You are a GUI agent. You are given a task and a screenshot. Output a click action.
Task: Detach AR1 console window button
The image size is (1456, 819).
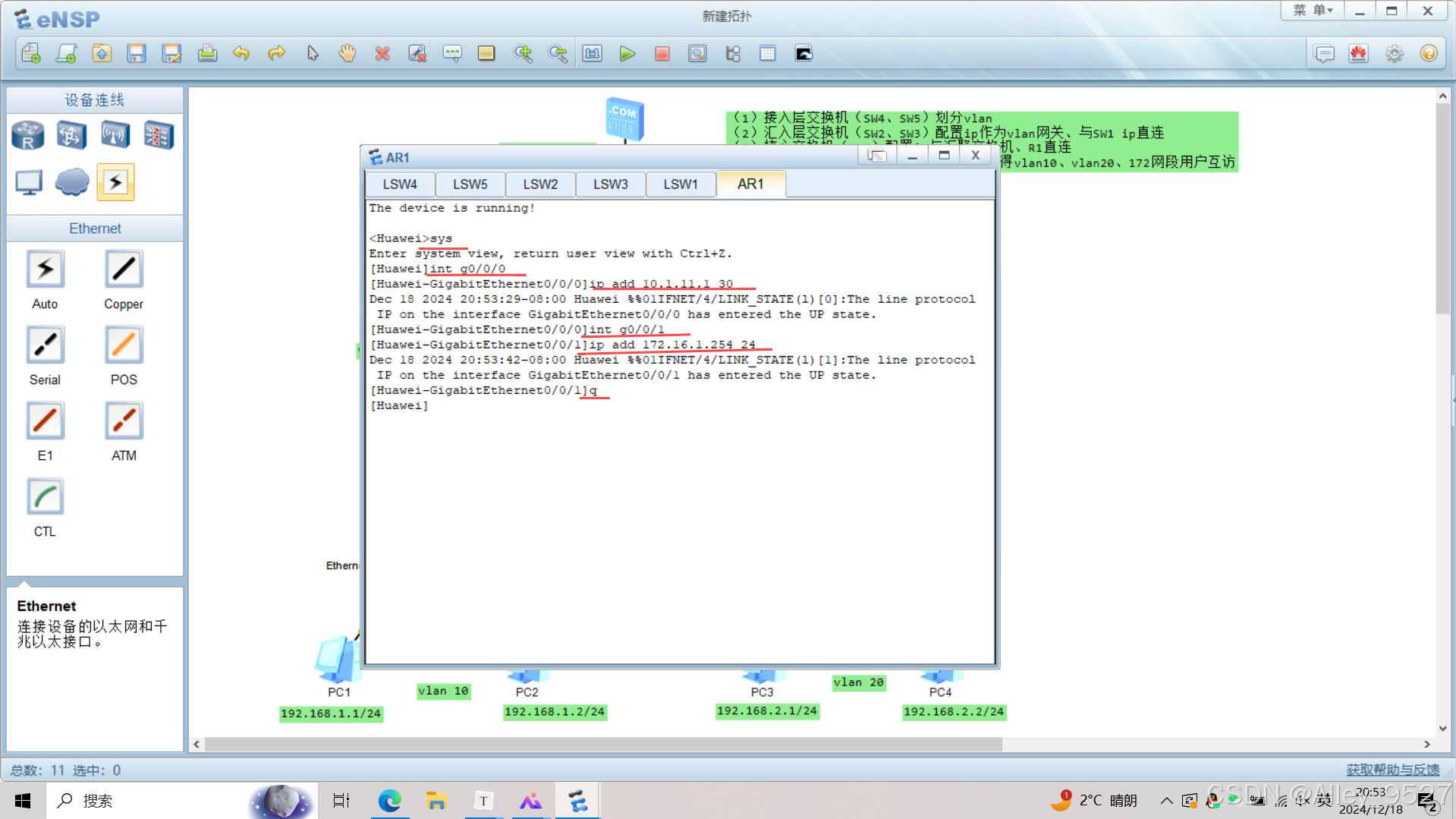(877, 156)
